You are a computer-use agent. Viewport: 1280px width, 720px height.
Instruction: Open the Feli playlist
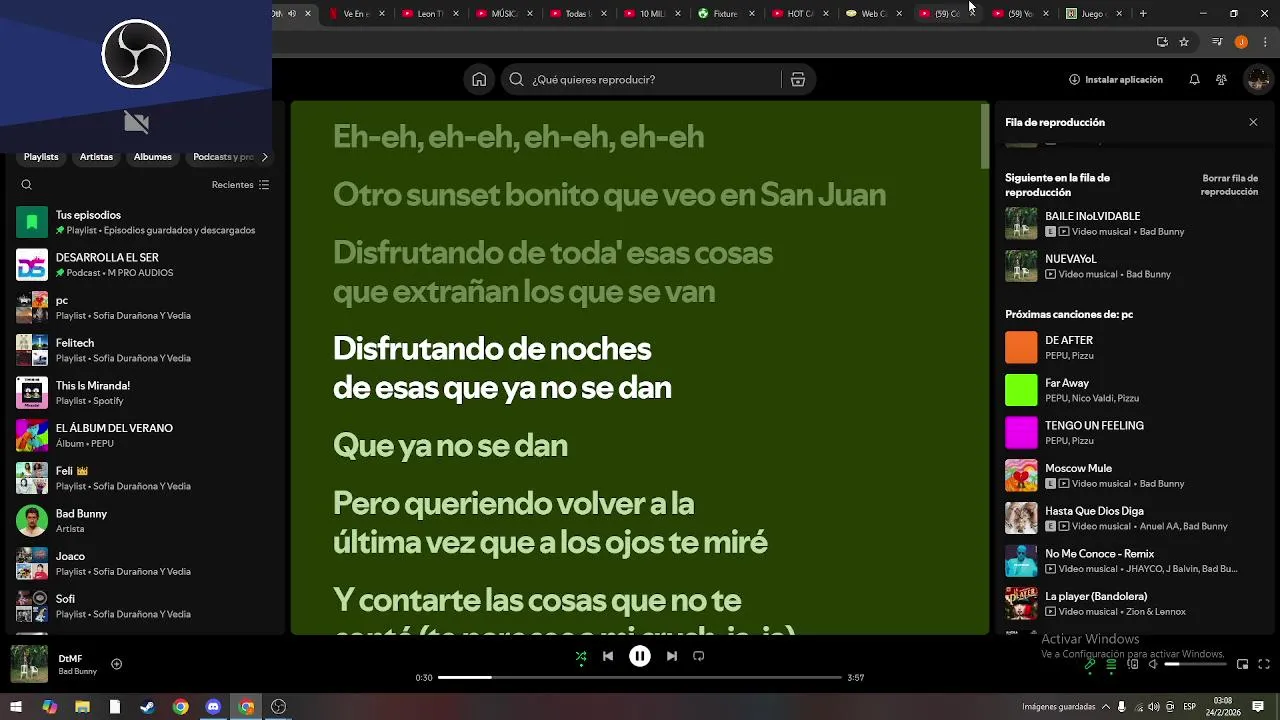pyautogui.click(x=143, y=478)
